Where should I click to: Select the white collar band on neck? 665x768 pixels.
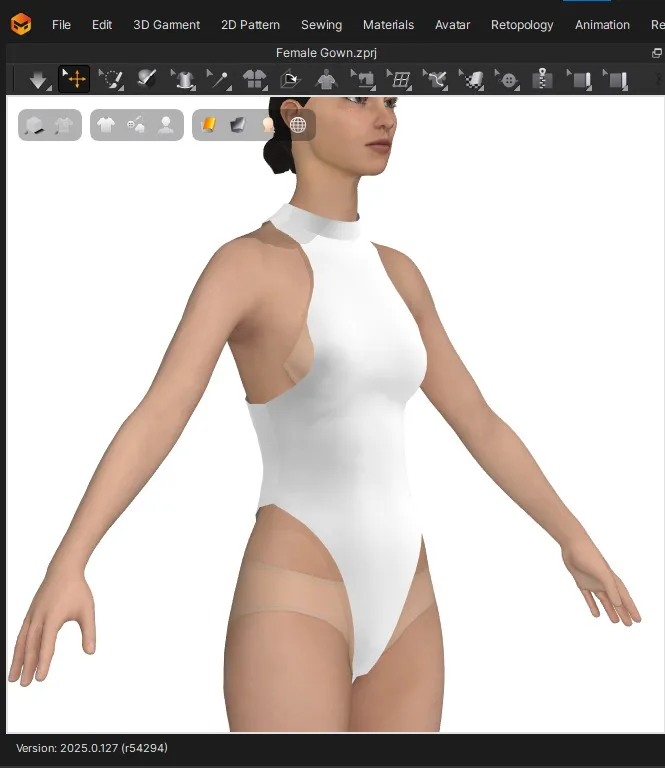(x=318, y=223)
